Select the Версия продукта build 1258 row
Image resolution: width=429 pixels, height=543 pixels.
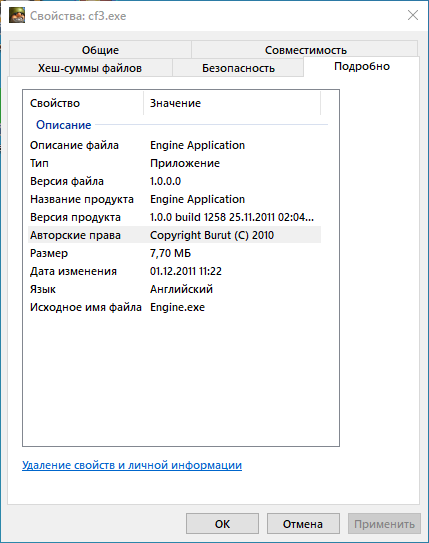tap(175, 217)
